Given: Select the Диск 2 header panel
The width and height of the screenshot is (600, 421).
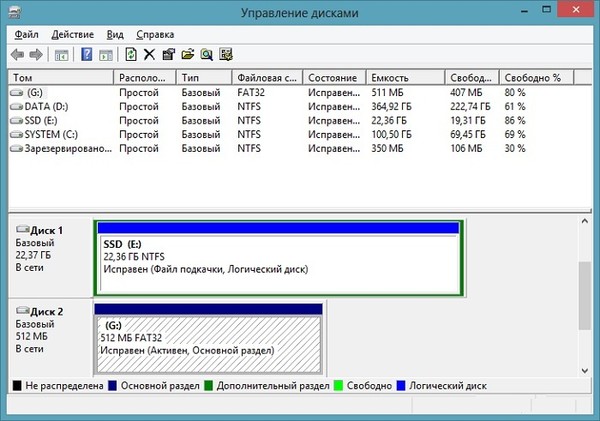Looking at the screenshot, I should [x=50, y=338].
